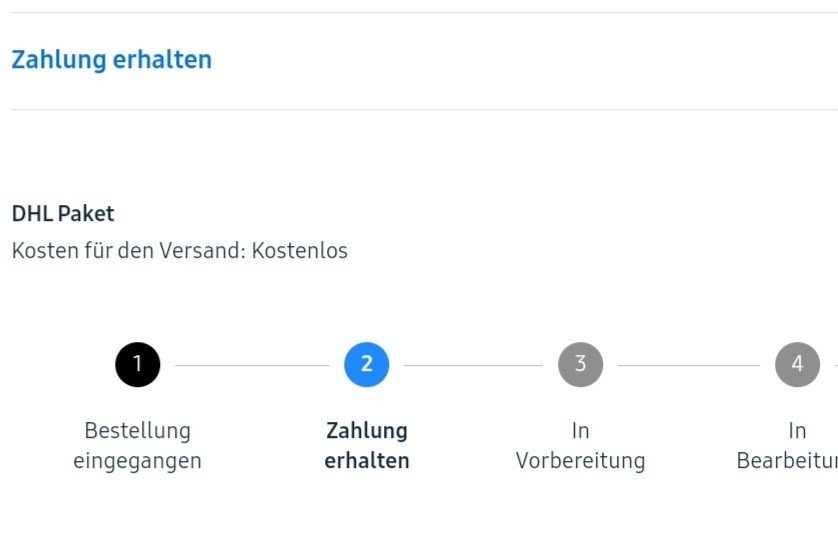Click the word "eingegangen" under step 1
Image resolution: width=838 pixels, height=533 pixels.
click(x=137, y=462)
